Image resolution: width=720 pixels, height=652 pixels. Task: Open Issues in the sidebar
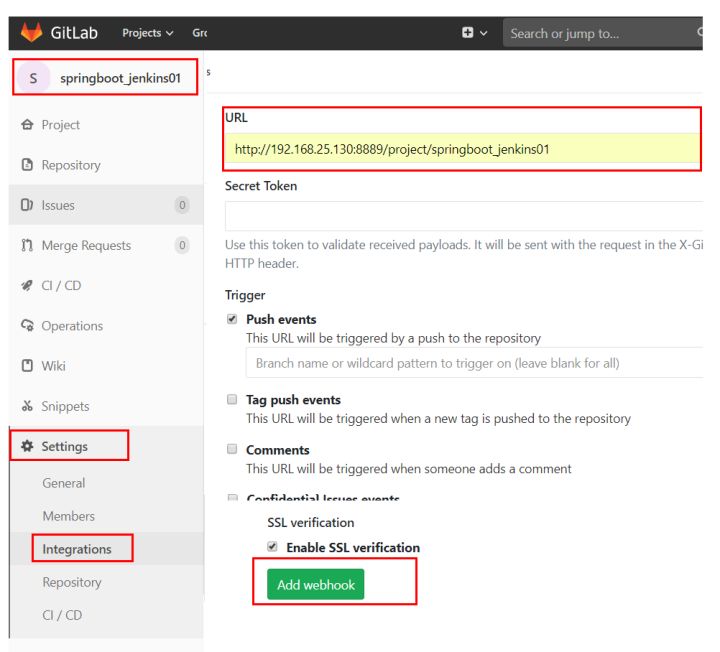(58, 205)
